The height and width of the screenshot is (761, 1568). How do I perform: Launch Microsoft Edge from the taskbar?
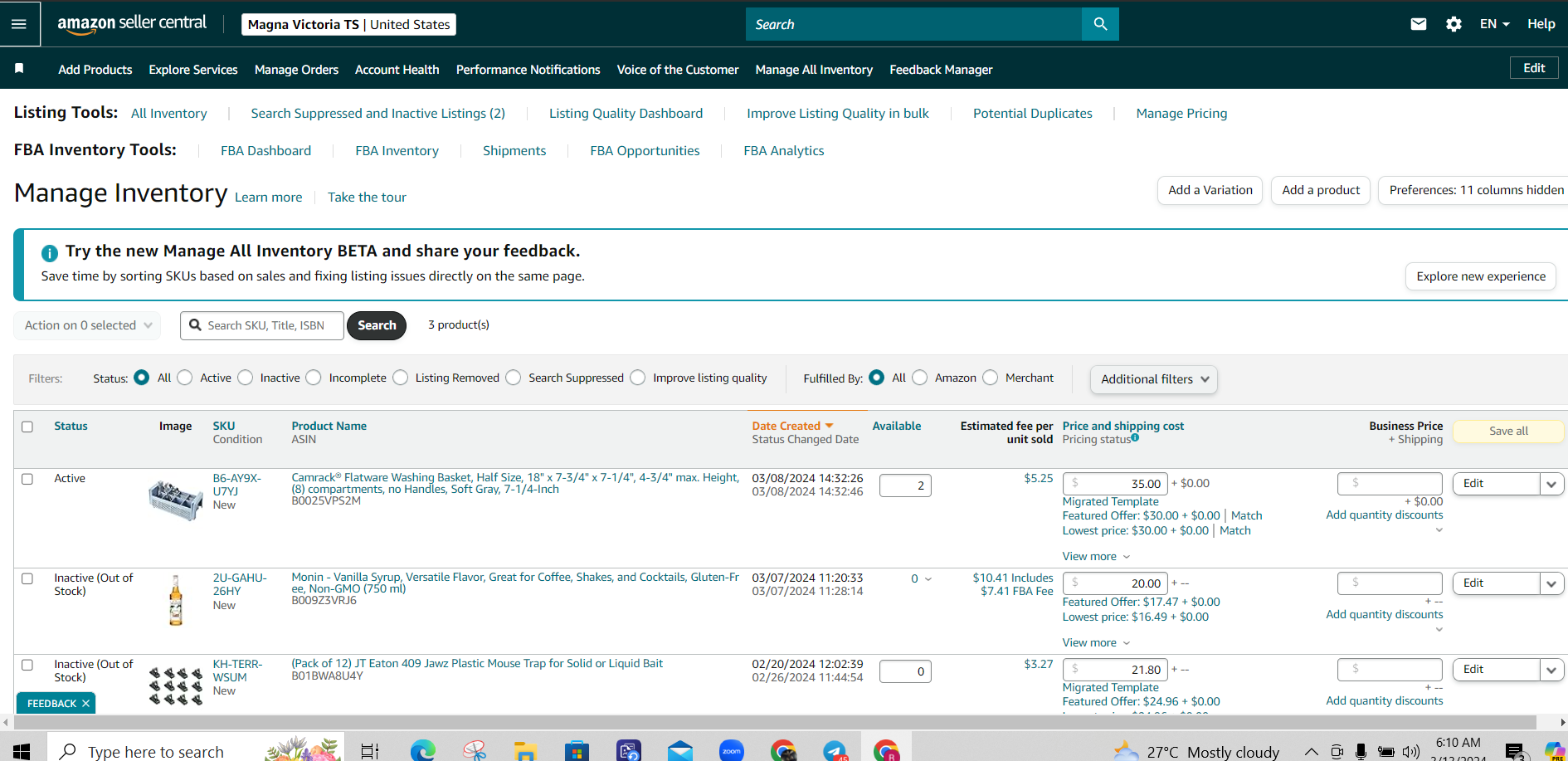[x=423, y=751]
